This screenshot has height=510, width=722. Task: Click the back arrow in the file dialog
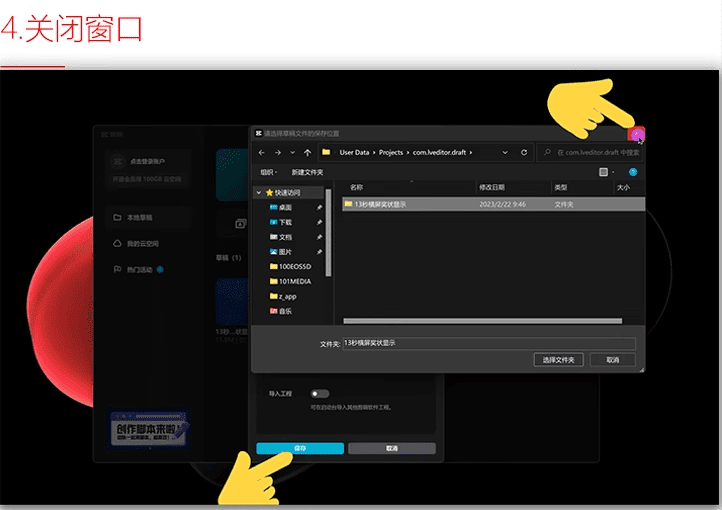[261, 152]
